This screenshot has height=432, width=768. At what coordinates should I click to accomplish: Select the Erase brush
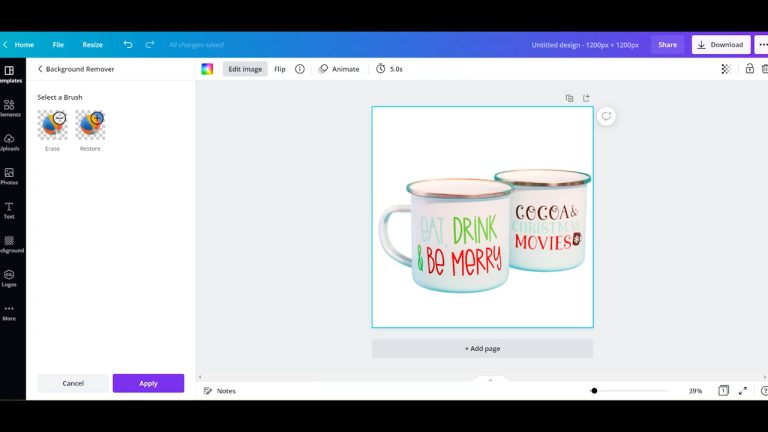point(52,125)
